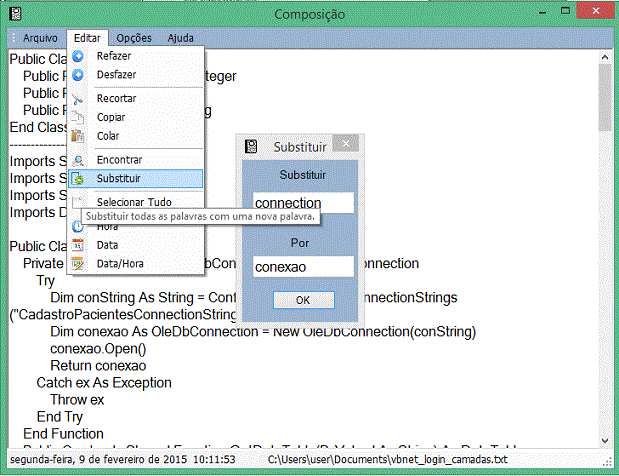The image size is (619, 476).
Task: Open the Arquivo menu
Action: pyautogui.click(x=40, y=38)
